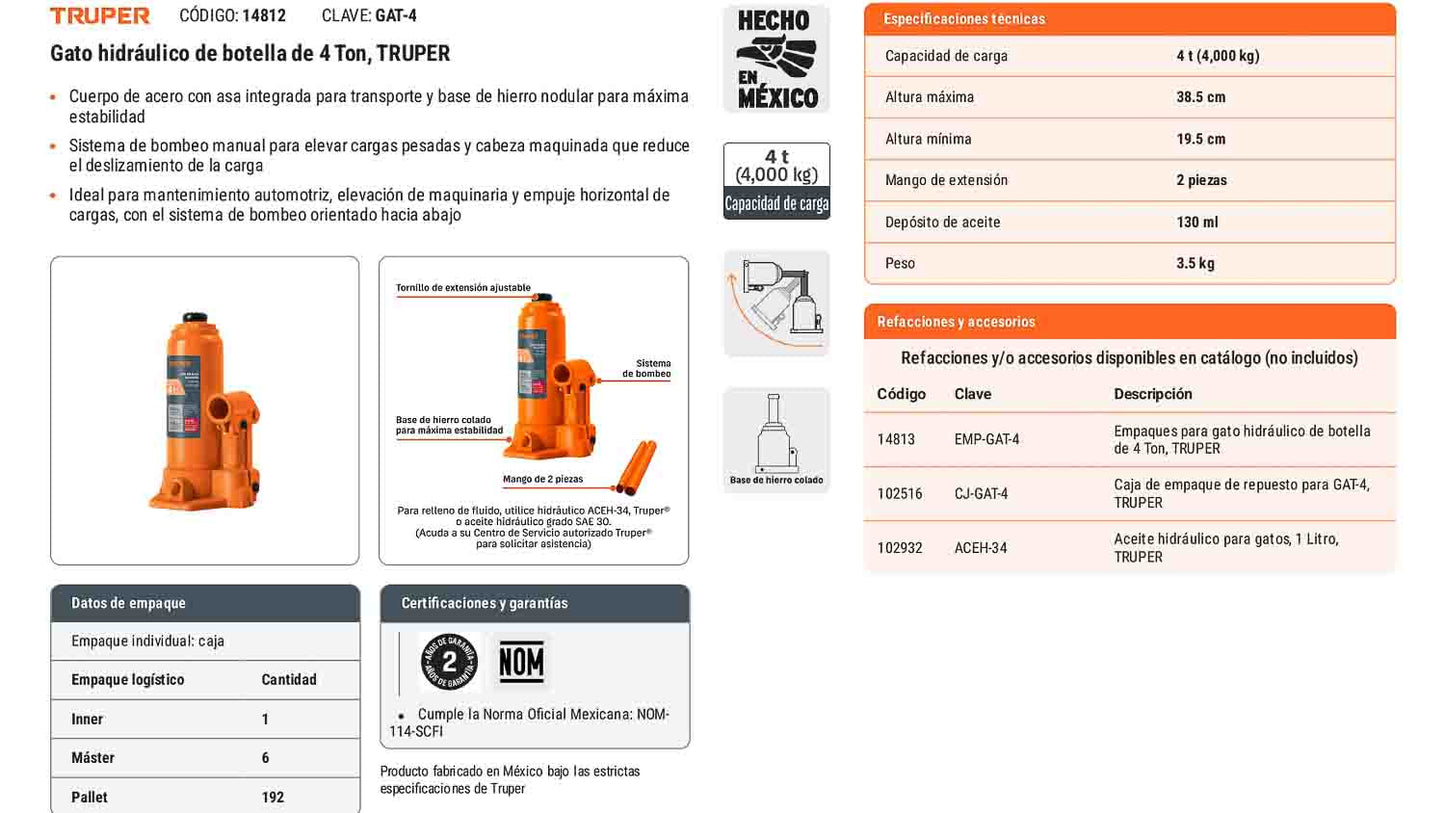Viewport: 1445px width, 813px height.
Task: Open the annotated jack diagram image
Action: pos(534,411)
